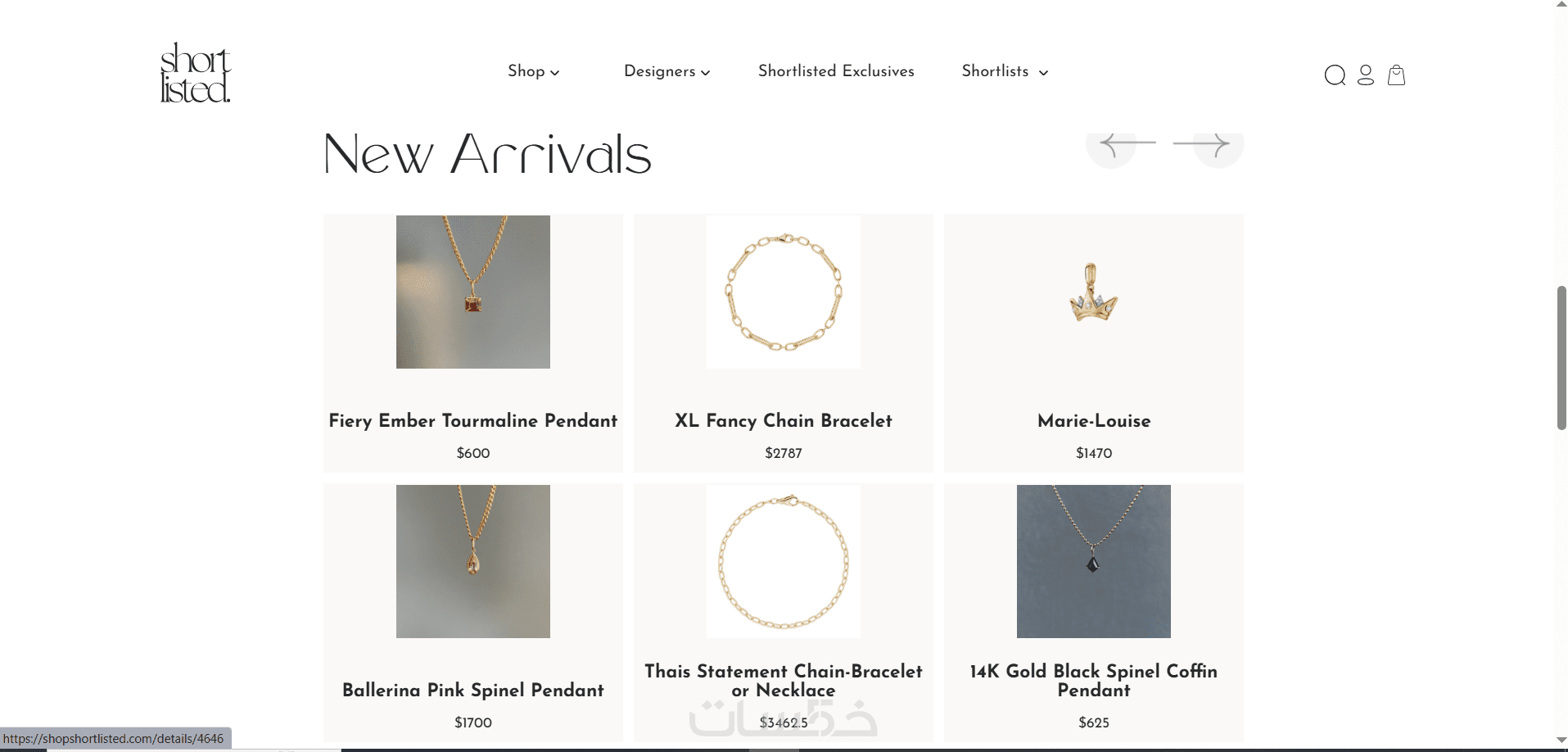Screen dimensions: 1568x752
Task: Select Ballerina Pink Spinel Pendant title
Action: pyautogui.click(x=473, y=691)
